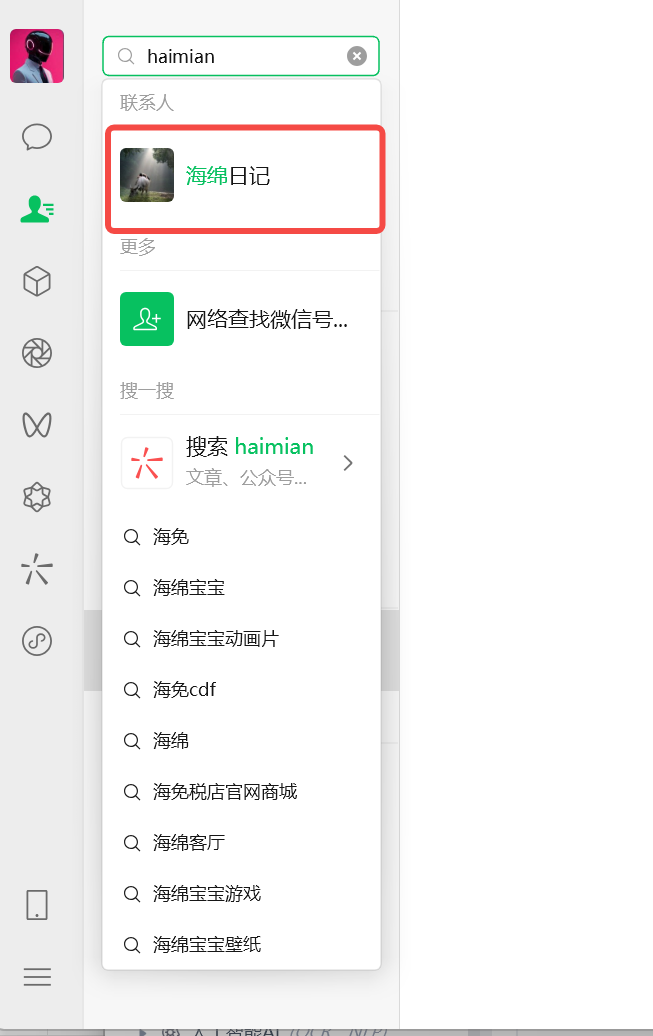
Task: Open the Chats speech bubble icon
Action: pyautogui.click(x=37, y=137)
